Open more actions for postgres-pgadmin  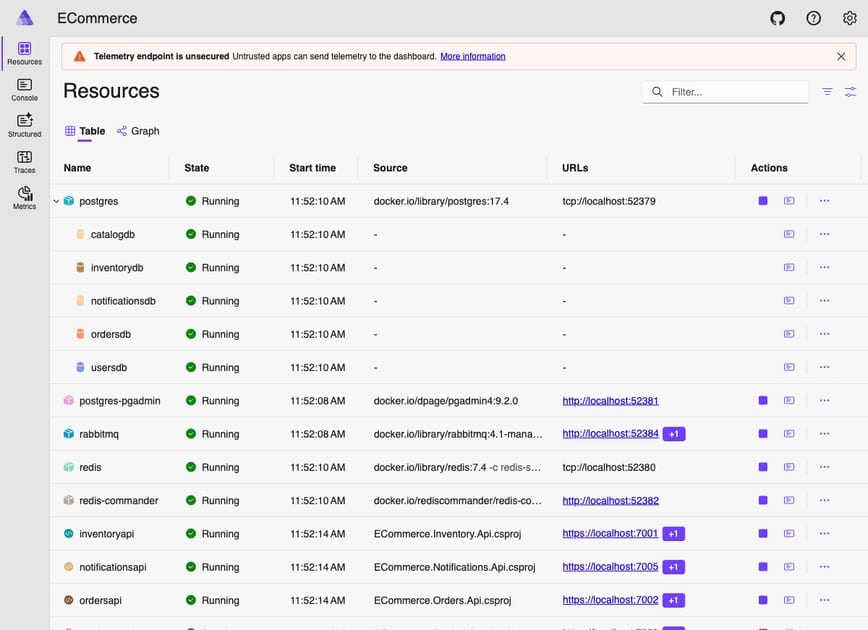point(824,400)
